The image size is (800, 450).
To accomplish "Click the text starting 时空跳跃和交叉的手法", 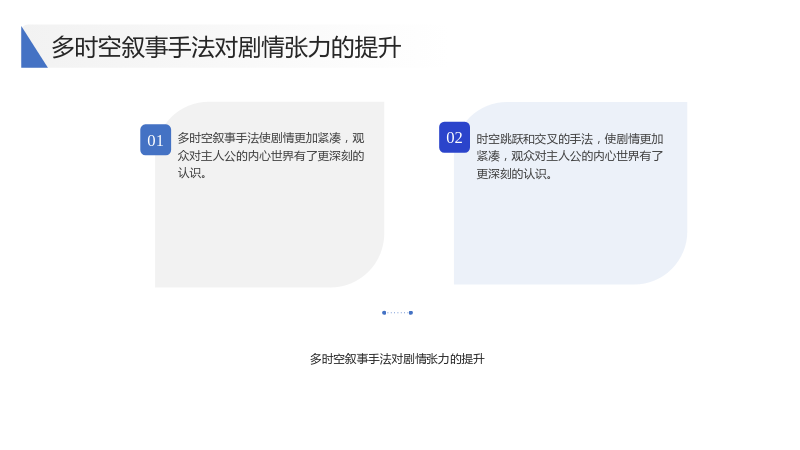I will point(570,156).
